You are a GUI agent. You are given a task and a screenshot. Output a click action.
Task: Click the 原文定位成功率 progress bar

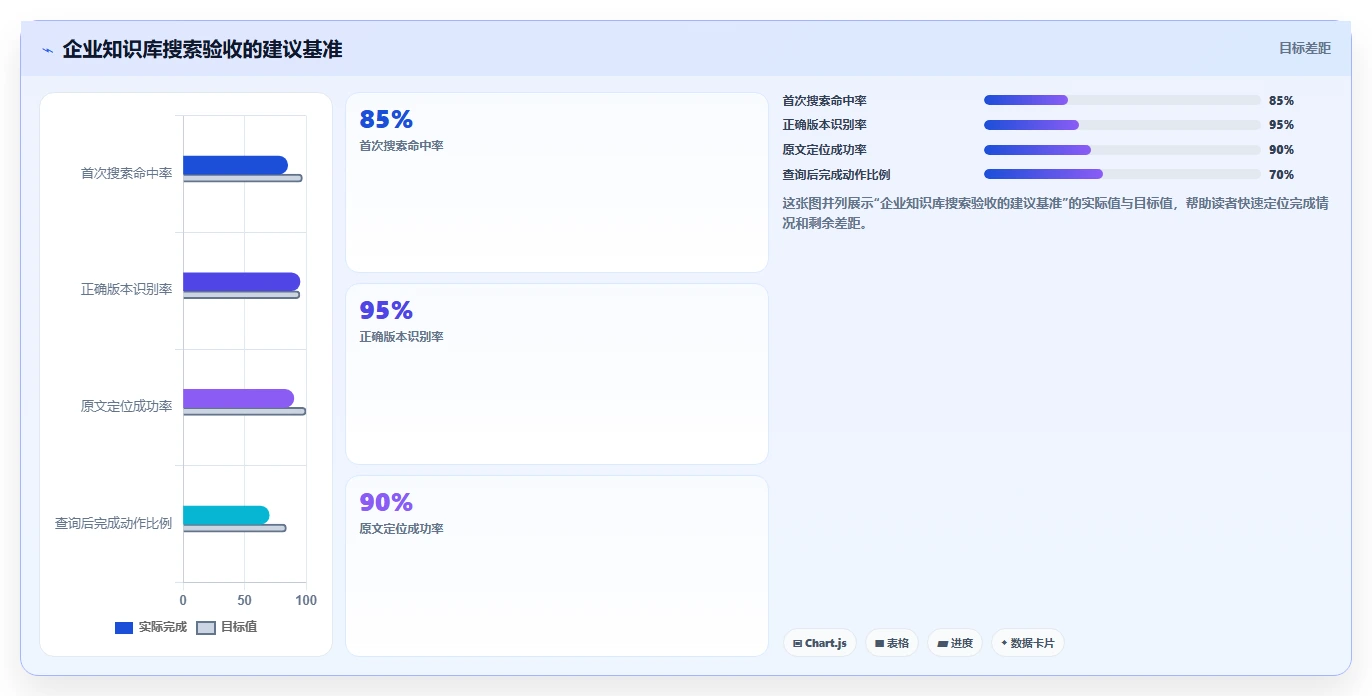[1122, 150]
